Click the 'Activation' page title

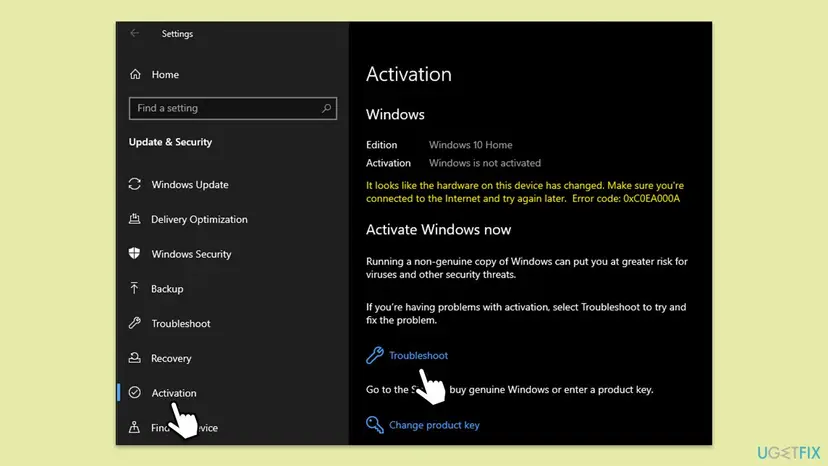409,74
